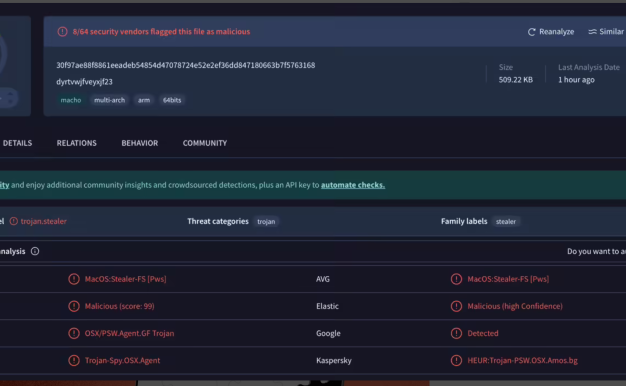
Task: Select HEUR:Trojan-PSW.OSX.Amos.bg result text
Action: [x=522, y=360]
